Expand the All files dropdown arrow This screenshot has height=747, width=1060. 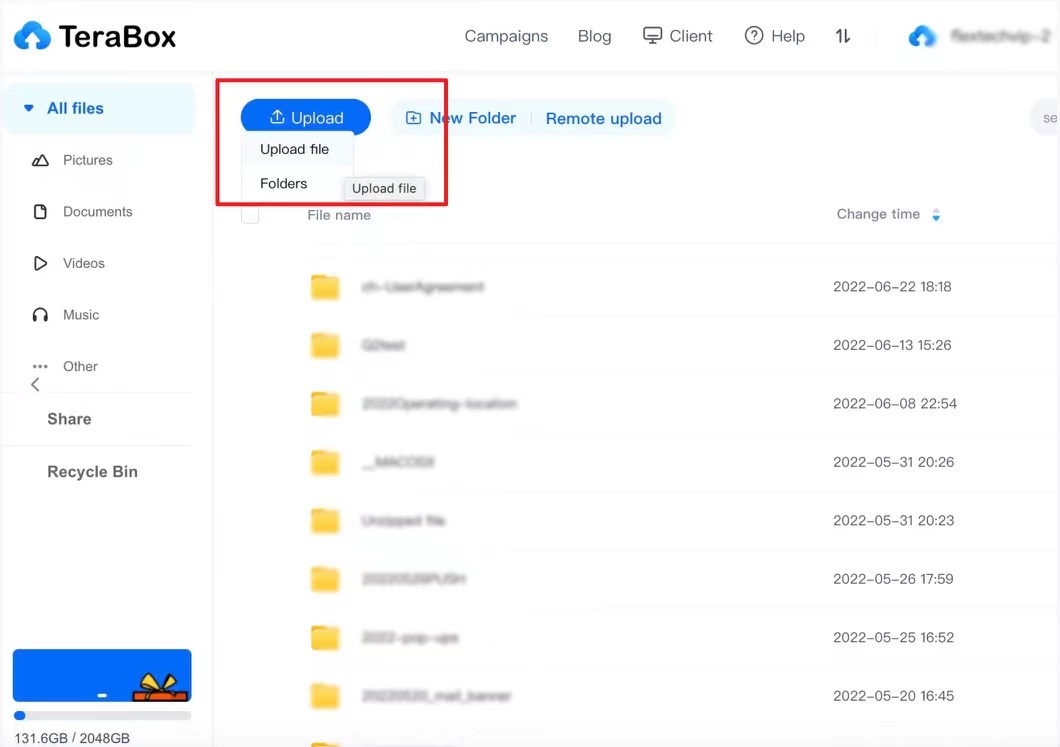(x=28, y=108)
